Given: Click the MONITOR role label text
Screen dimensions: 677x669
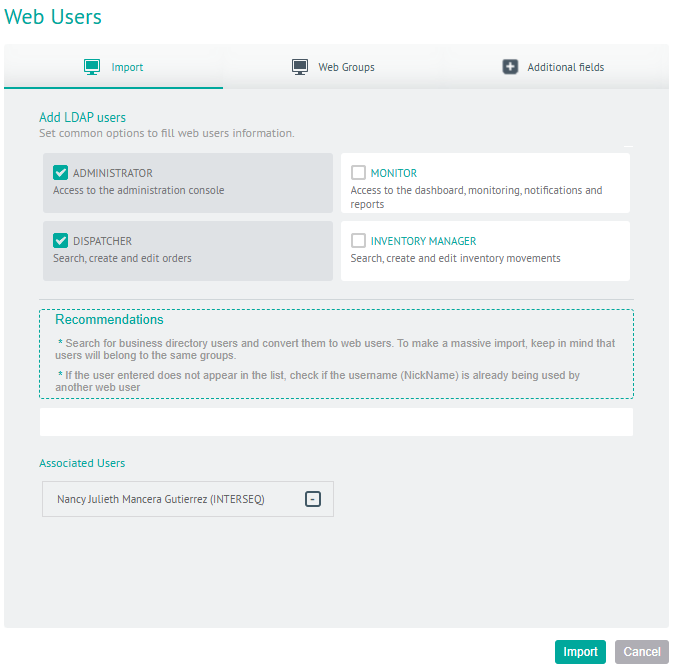Looking at the screenshot, I should point(394,173).
